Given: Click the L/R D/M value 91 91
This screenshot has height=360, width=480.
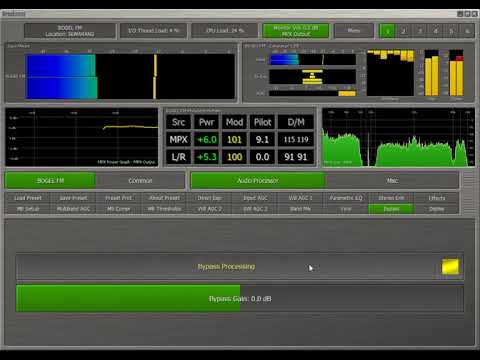Looking at the screenshot, I should 296,157.
